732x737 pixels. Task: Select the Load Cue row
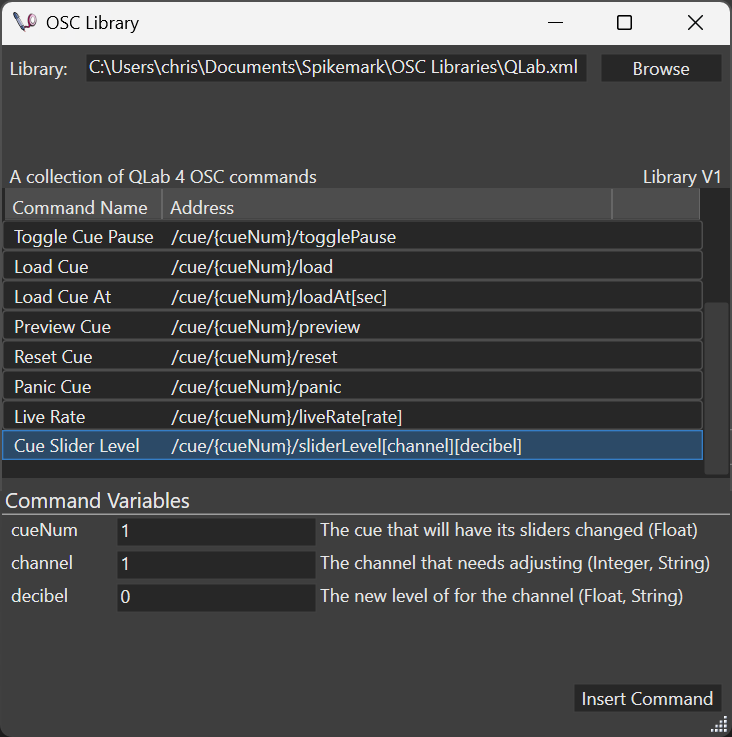coord(353,267)
